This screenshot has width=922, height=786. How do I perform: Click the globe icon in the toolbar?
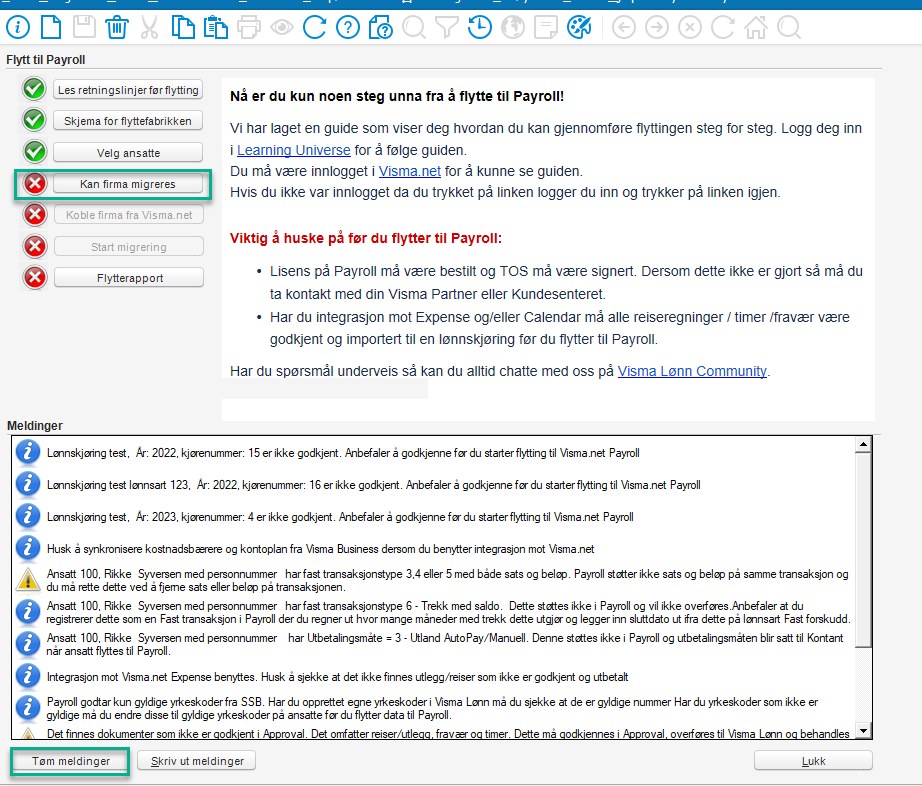click(x=513, y=27)
